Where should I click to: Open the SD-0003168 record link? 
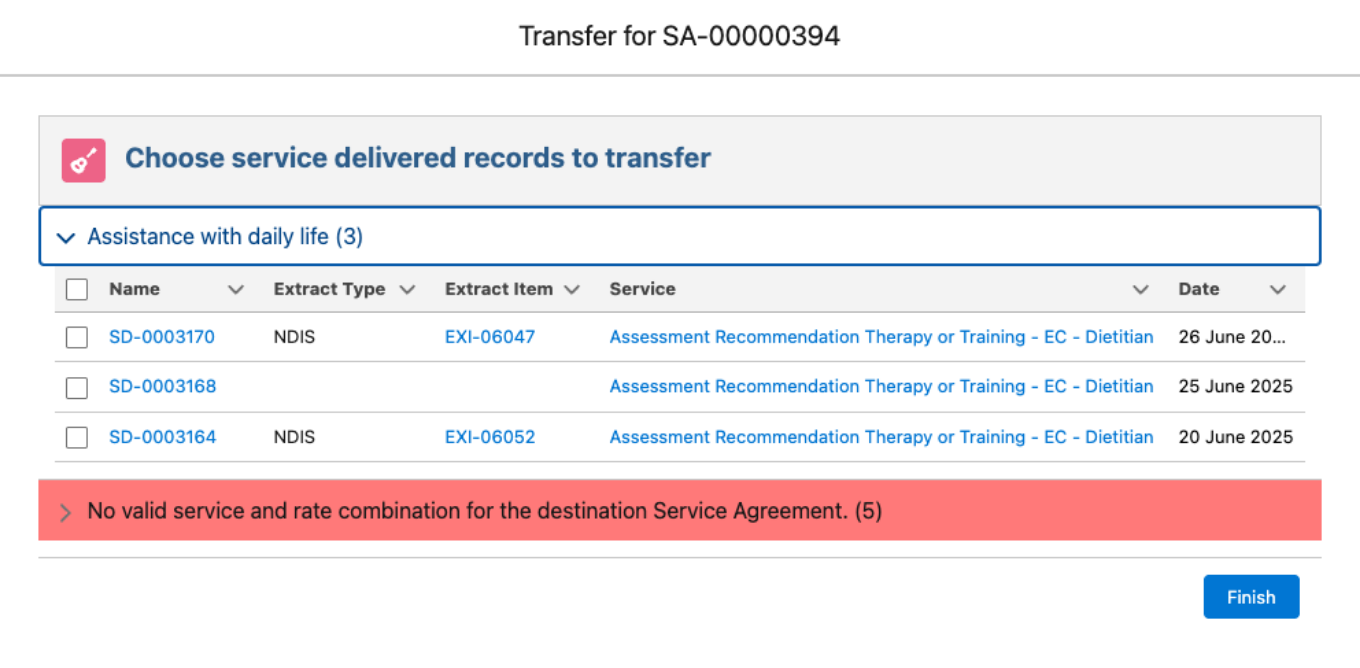pos(162,386)
